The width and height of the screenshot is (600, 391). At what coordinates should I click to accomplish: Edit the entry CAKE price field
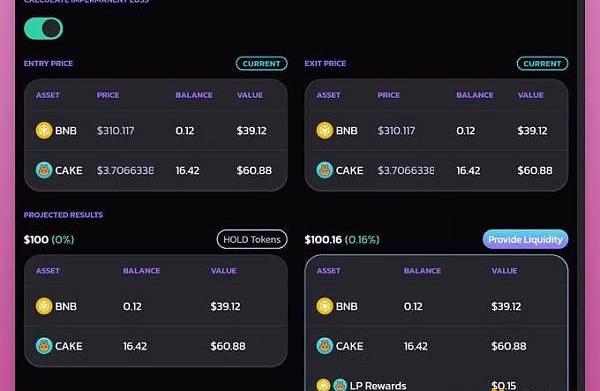tap(125, 171)
